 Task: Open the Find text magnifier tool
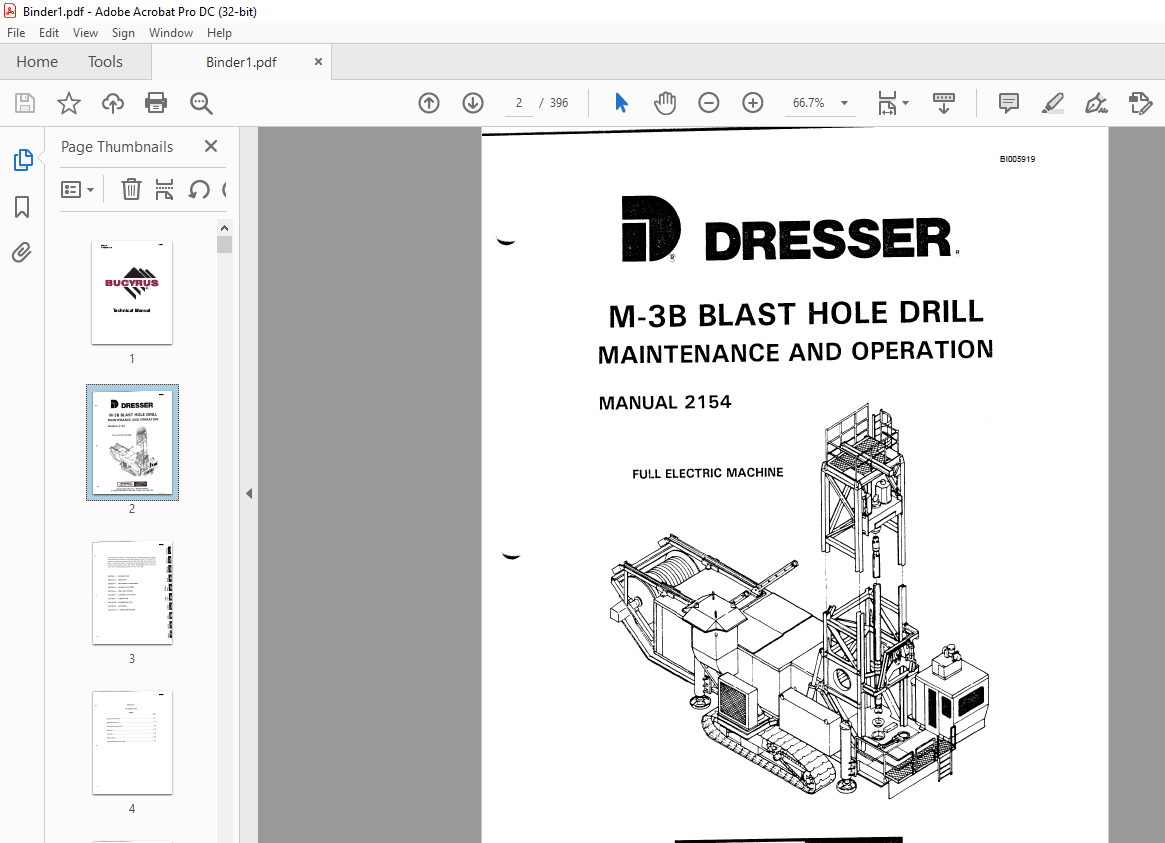(x=201, y=103)
